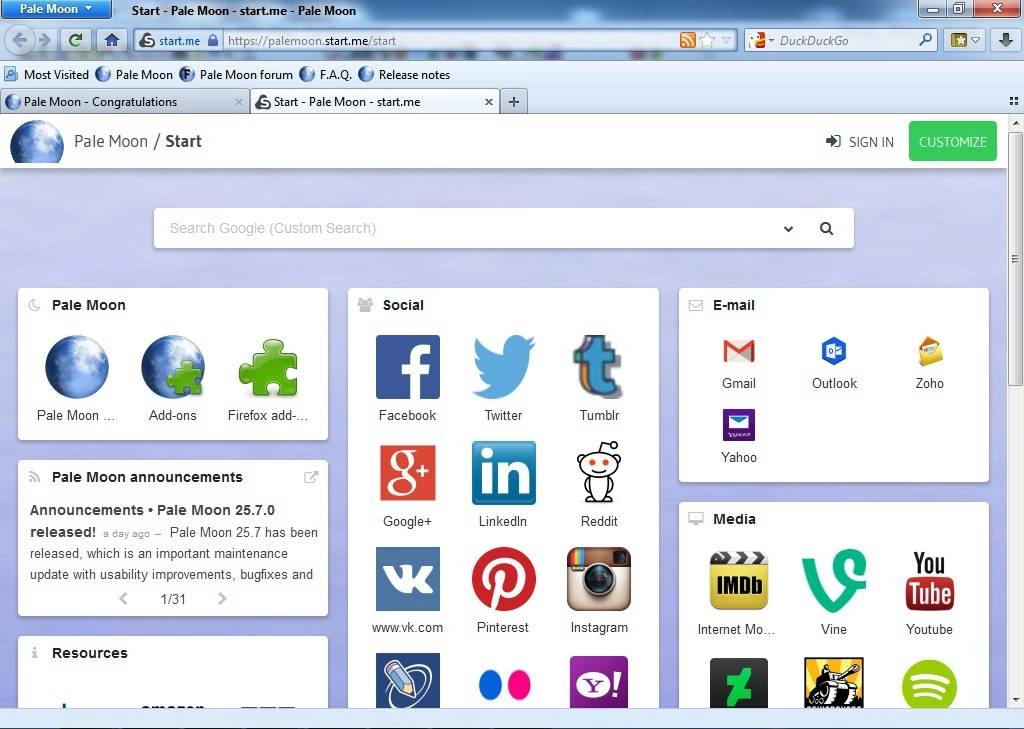Open Pale Moon forum bookmark
1024x729 pixels.
click(x=236, y=74)
